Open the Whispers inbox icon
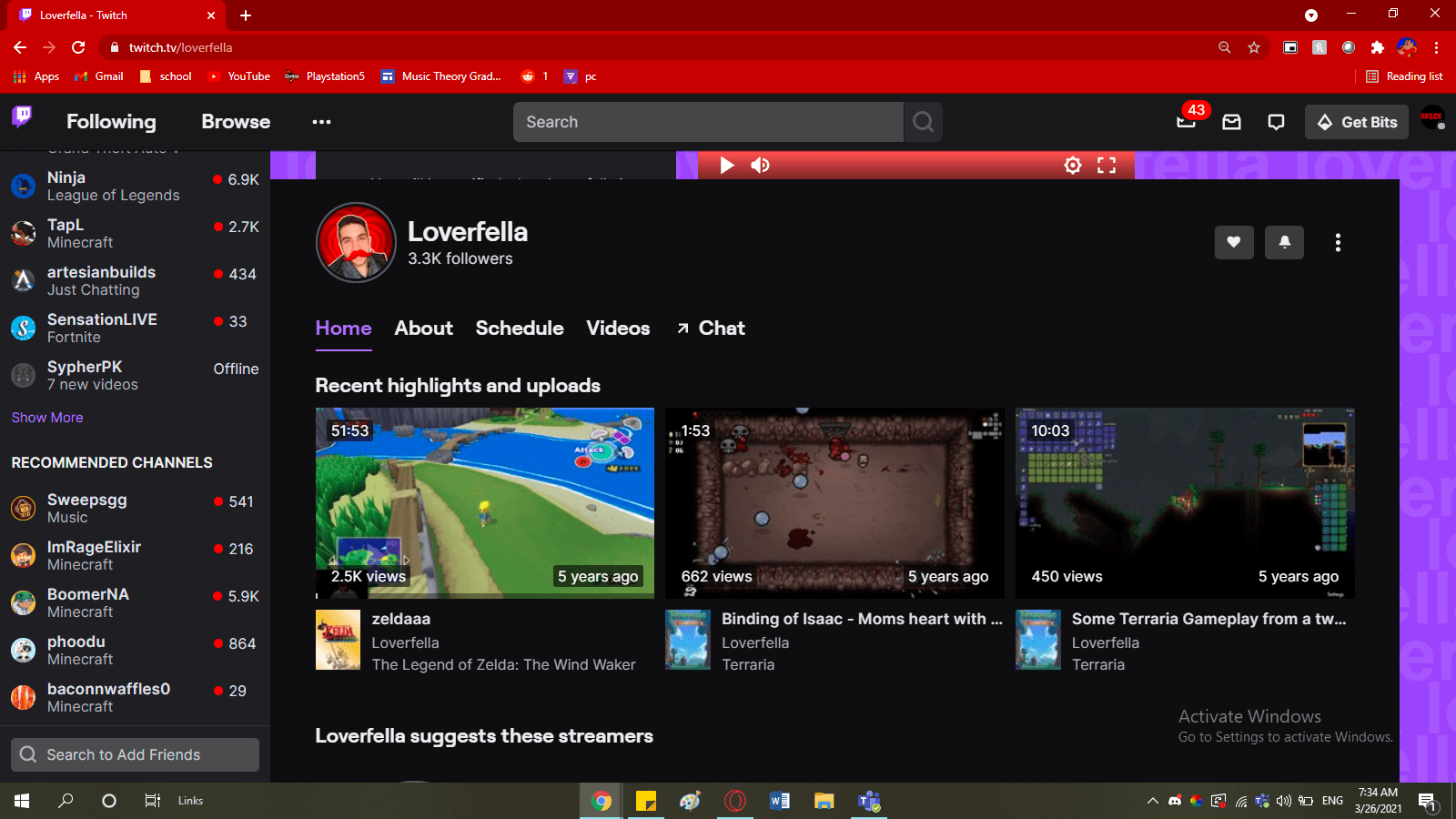The image size is (1456, 819). (x=1231, y=121)
